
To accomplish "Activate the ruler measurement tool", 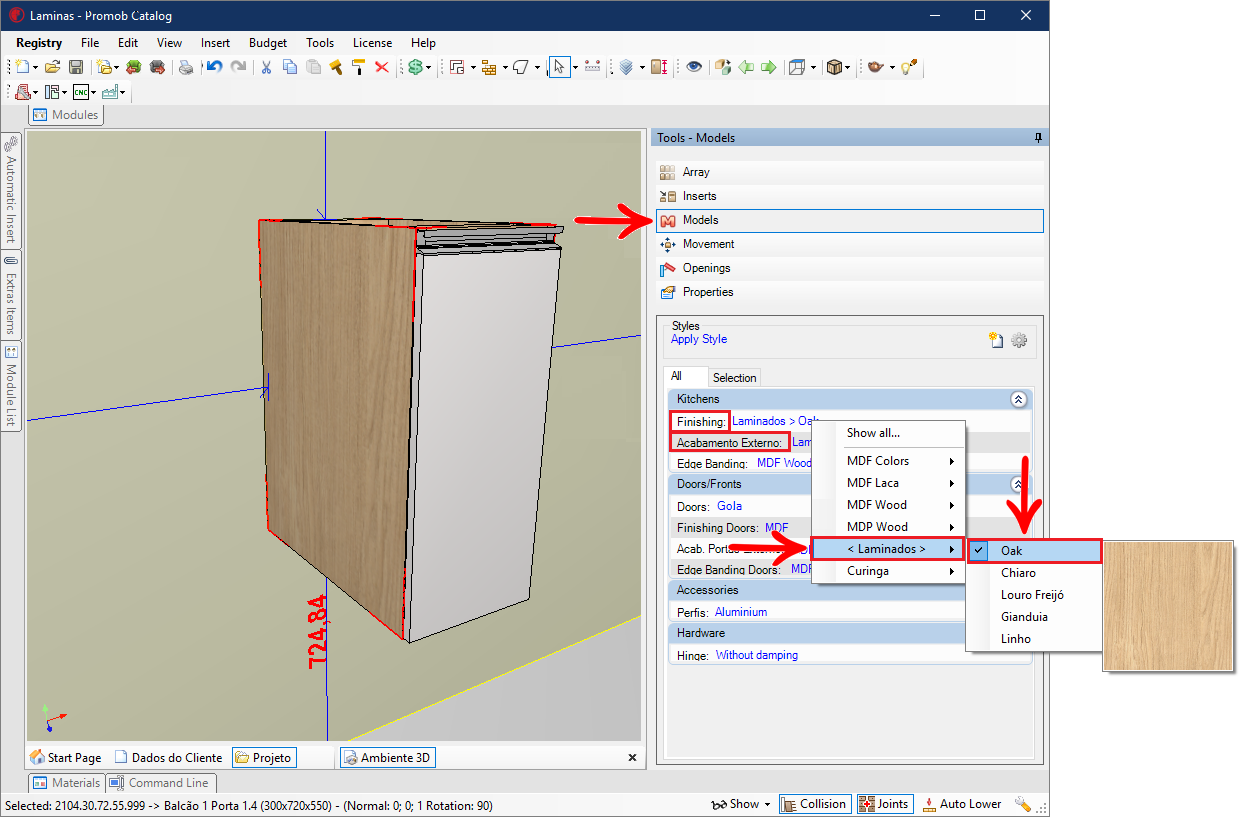I will (592, 67).
